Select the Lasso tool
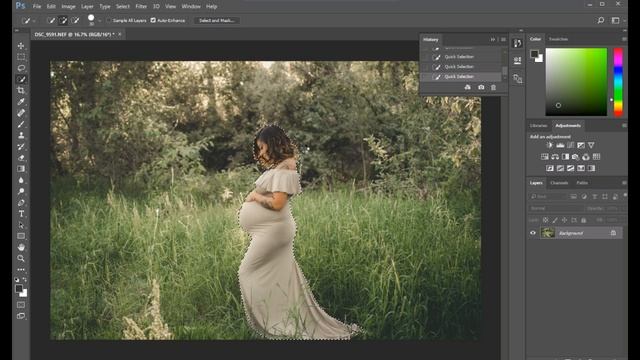640x360 pixels. 21,68
